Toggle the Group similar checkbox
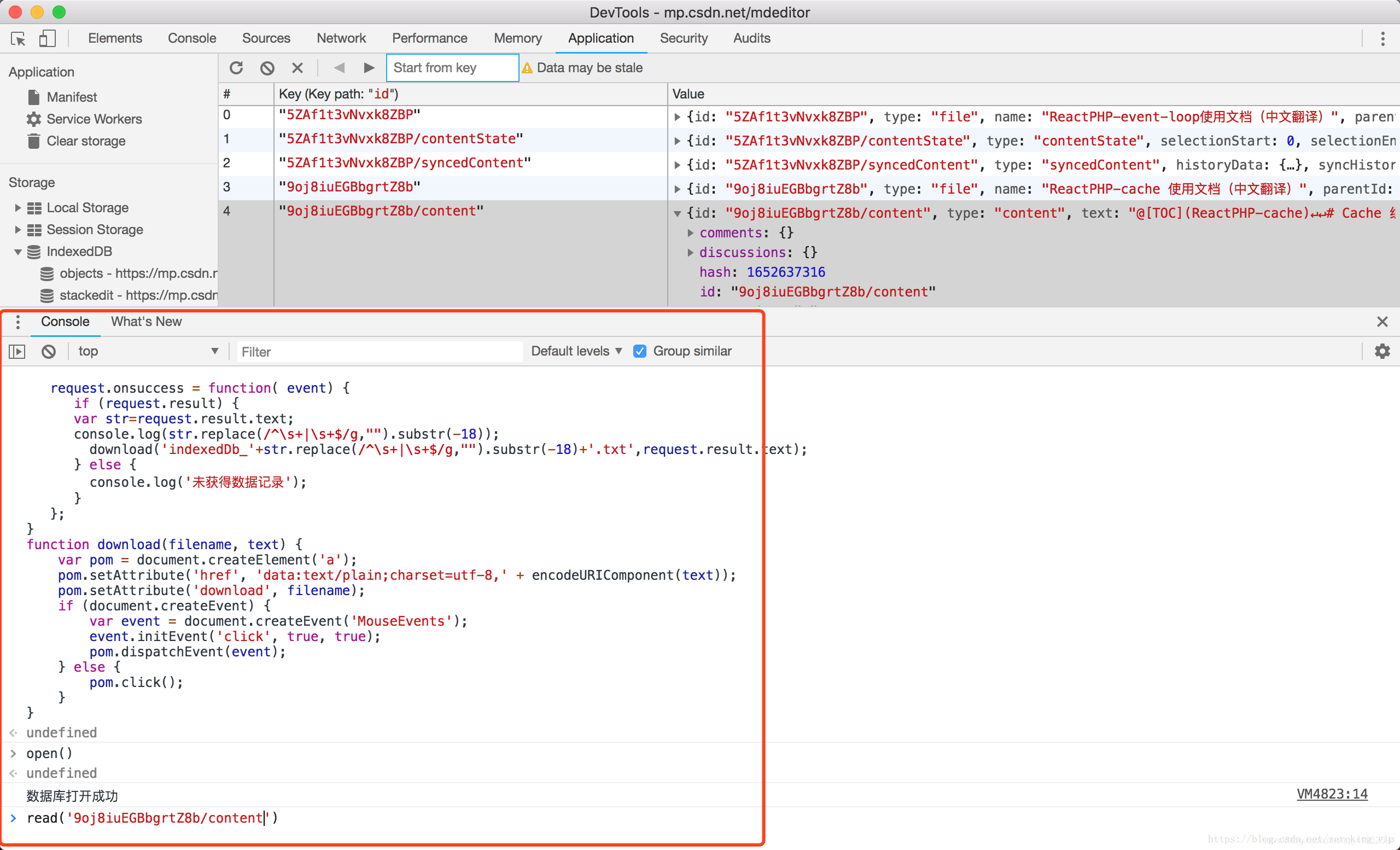 (640, 351)
